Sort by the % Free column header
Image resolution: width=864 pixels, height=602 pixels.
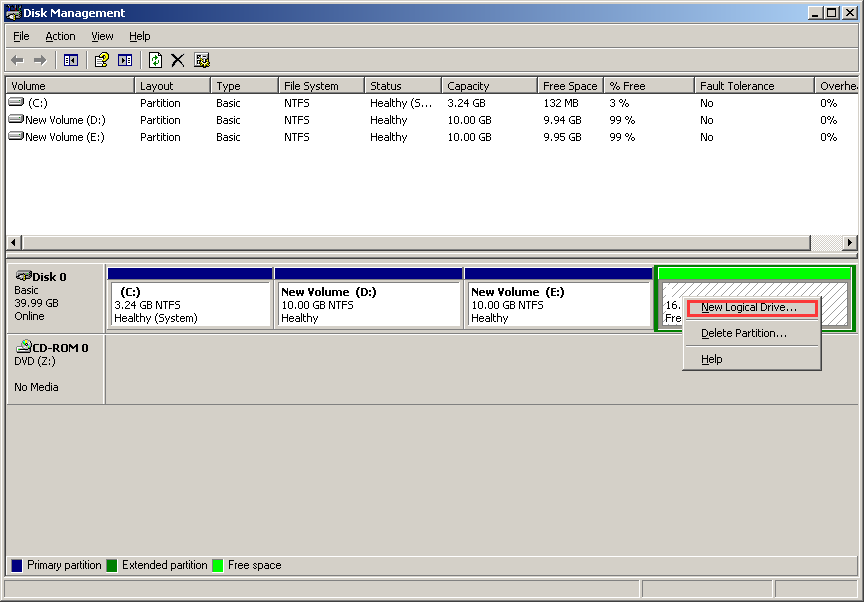pos(649,86)
